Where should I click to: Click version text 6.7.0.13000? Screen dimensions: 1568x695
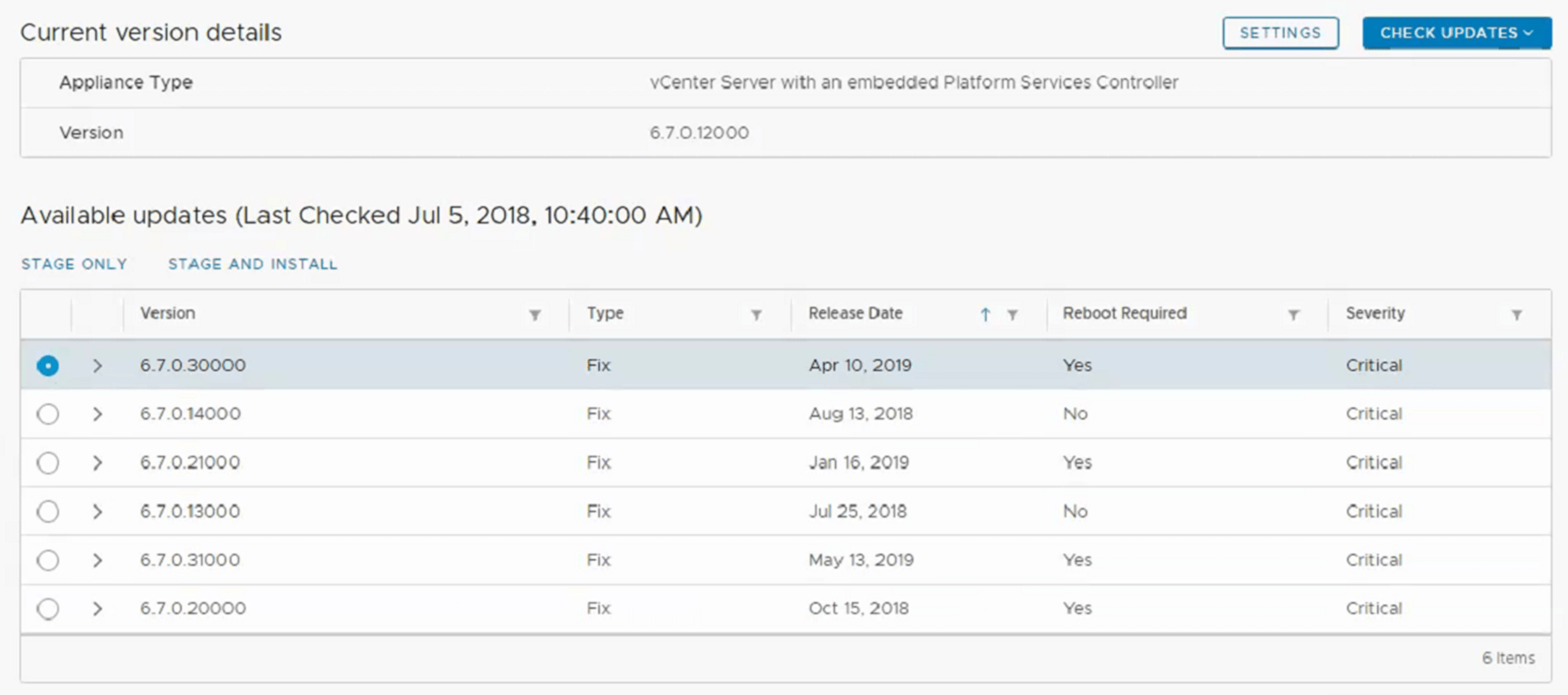point(190,511)
